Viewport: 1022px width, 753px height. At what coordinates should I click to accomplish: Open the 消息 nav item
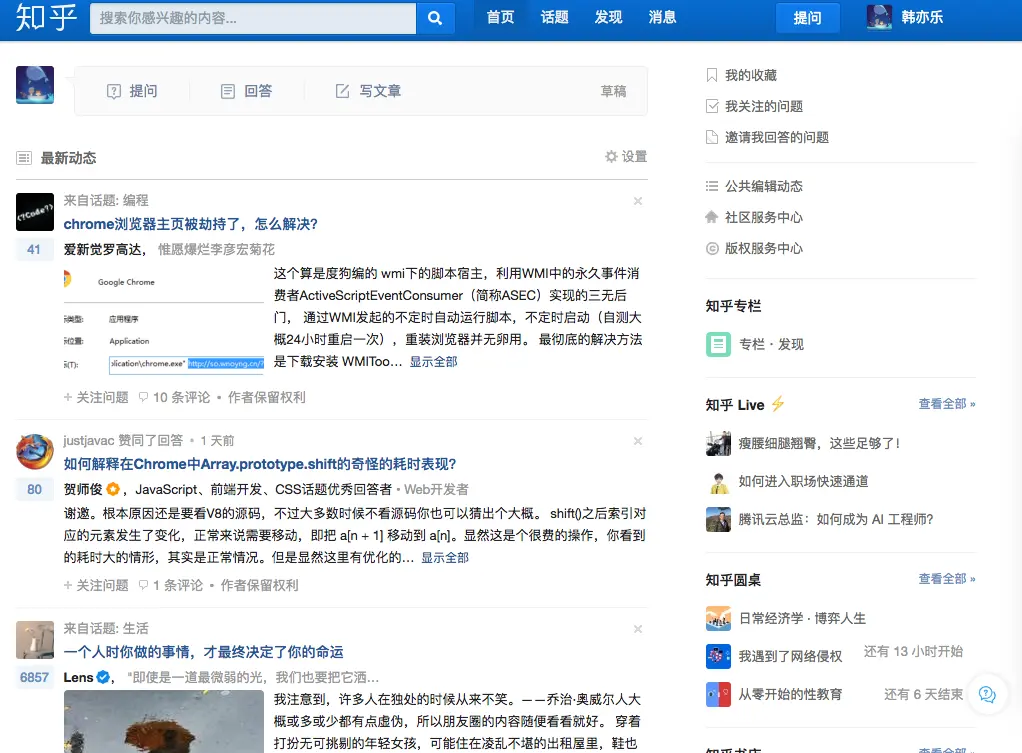pos(662,18)
